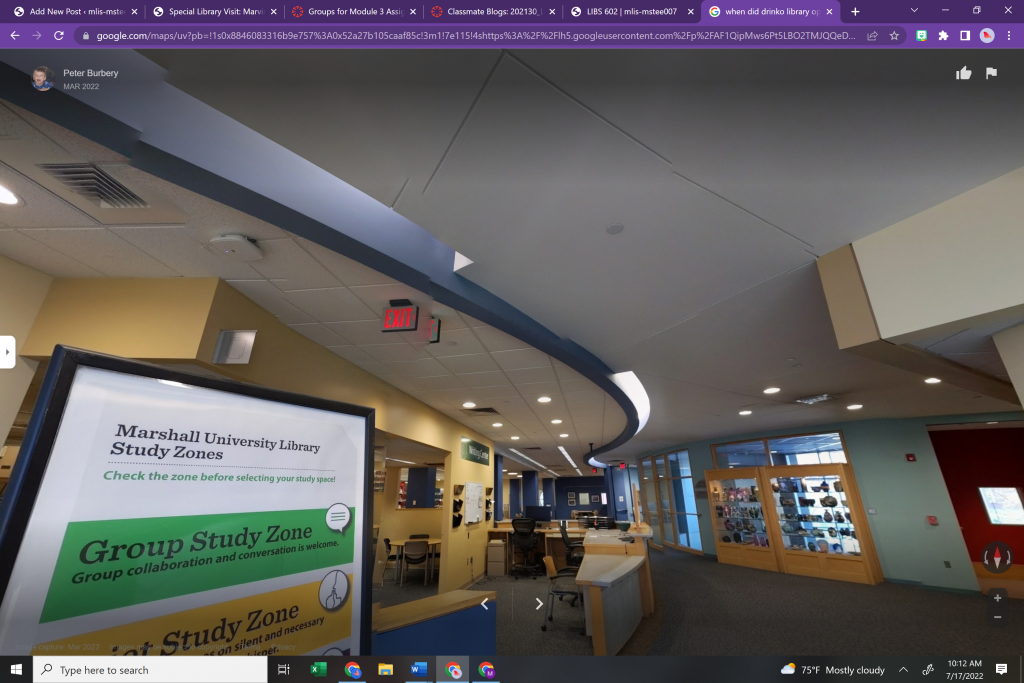Screen dimensions: 1024x683
Task: Open the Windows notification center
Action: point(1001,669)
